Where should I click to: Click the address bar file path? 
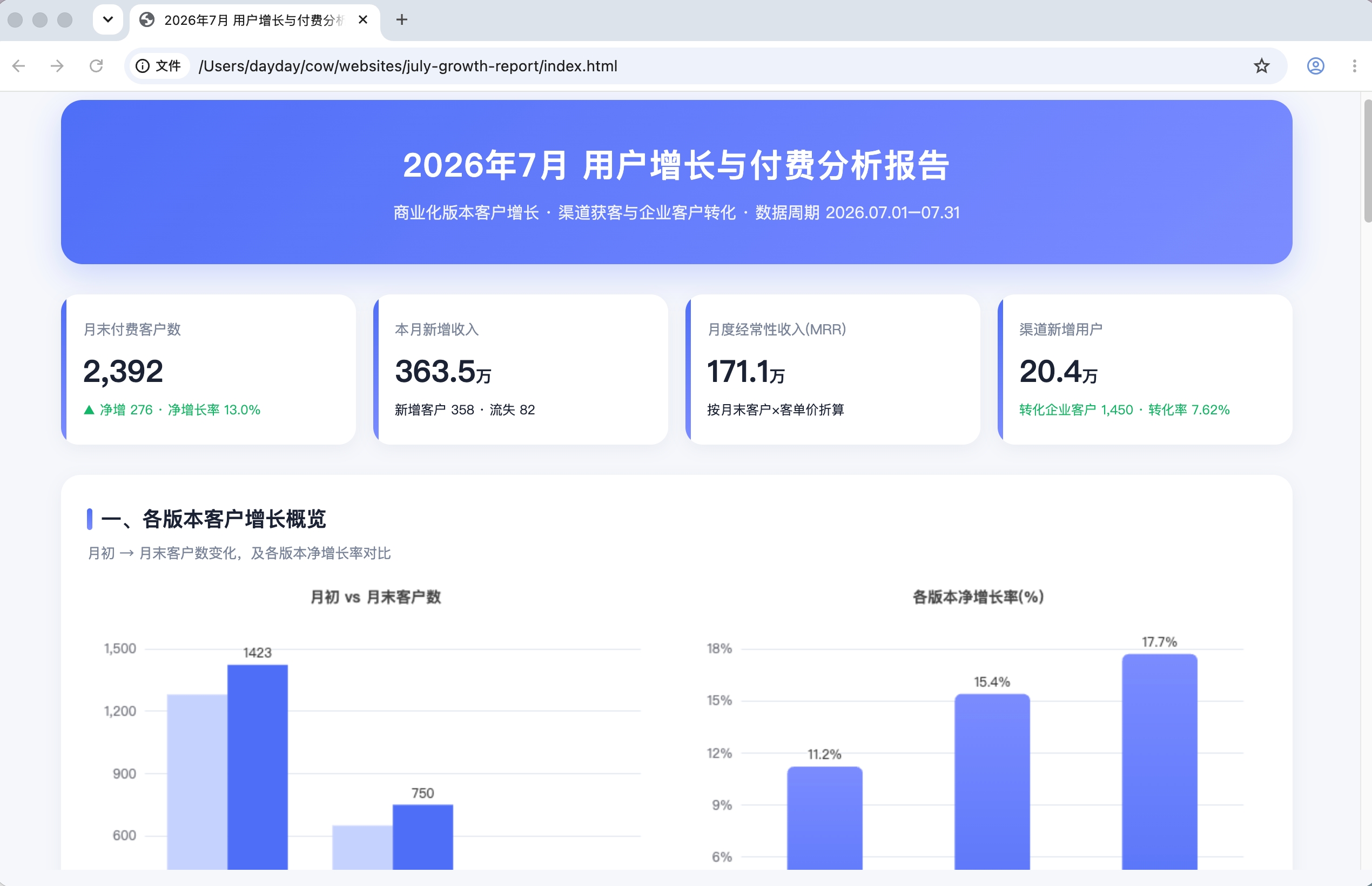[x=408, y=66]
